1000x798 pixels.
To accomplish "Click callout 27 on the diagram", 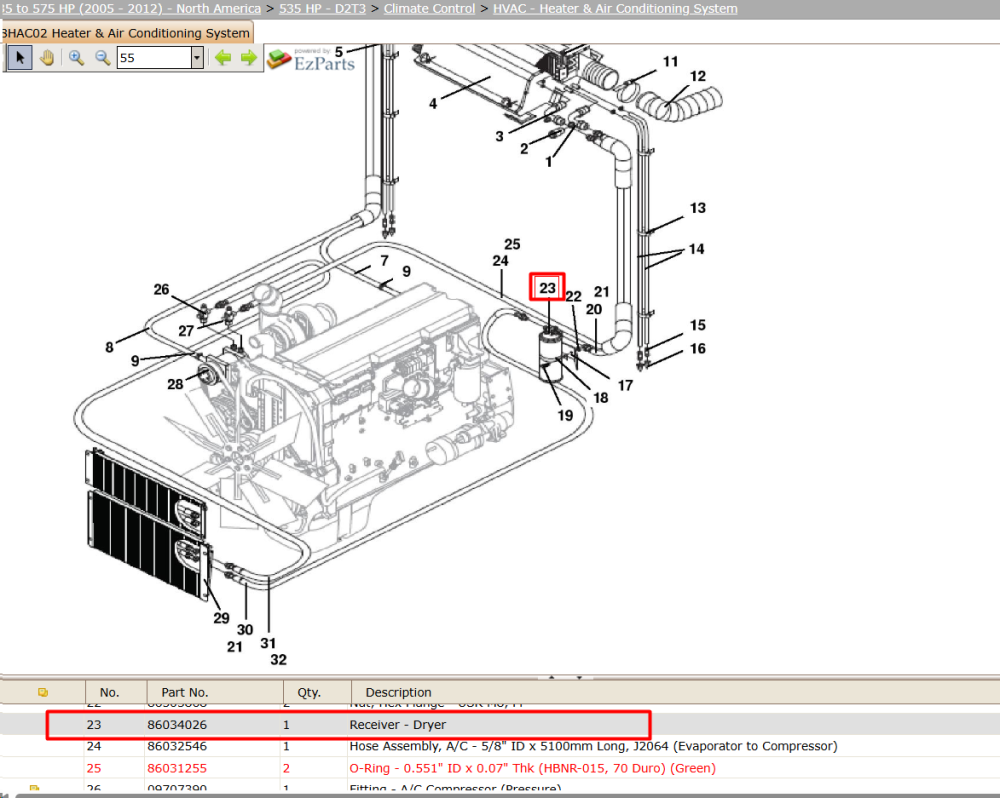I will pyautogui.click(x=186, y=331).
